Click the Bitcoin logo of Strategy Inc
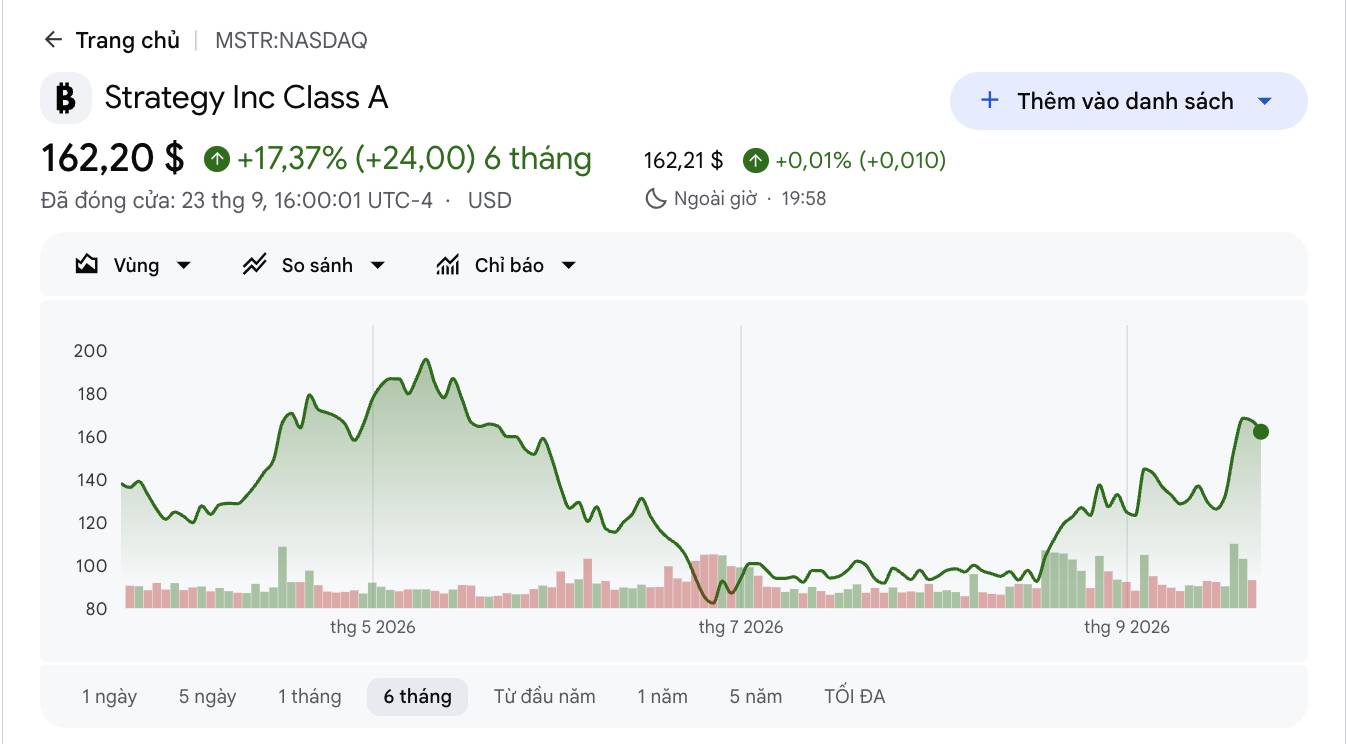The image size is (1346, 744). tap(65, 98)
